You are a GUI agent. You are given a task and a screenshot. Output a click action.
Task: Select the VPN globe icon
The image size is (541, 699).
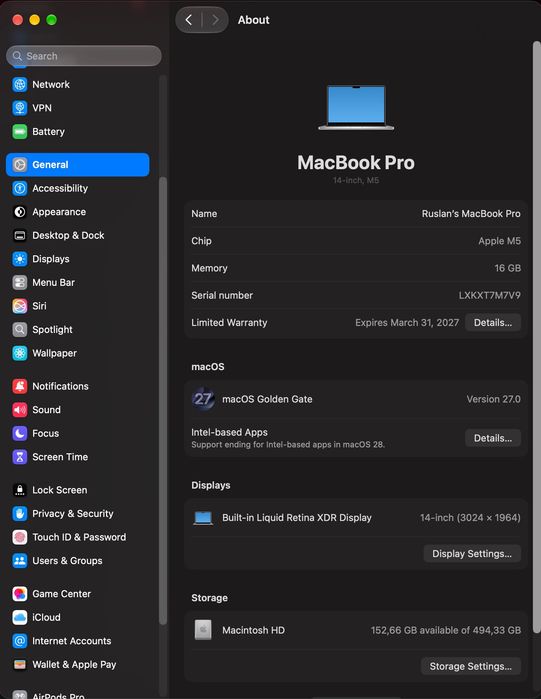(20, 108)
